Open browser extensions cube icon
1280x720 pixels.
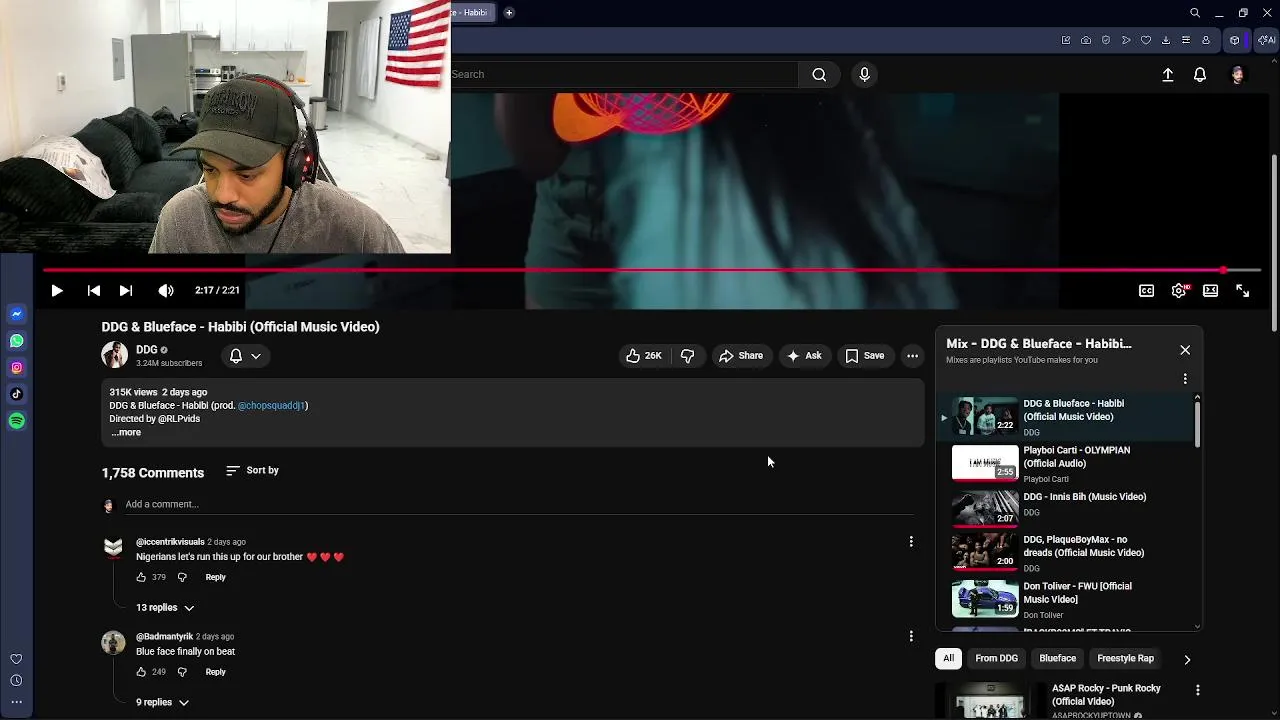tap(1235, 40)
